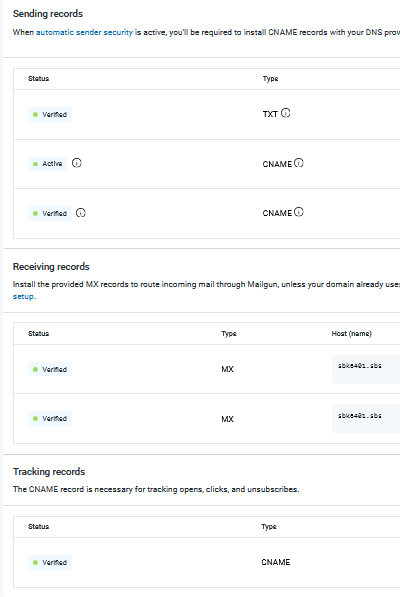This screenshot has height=597, width=400.
Task: Click Verified badge of first MX record
Action: (50, 369)
